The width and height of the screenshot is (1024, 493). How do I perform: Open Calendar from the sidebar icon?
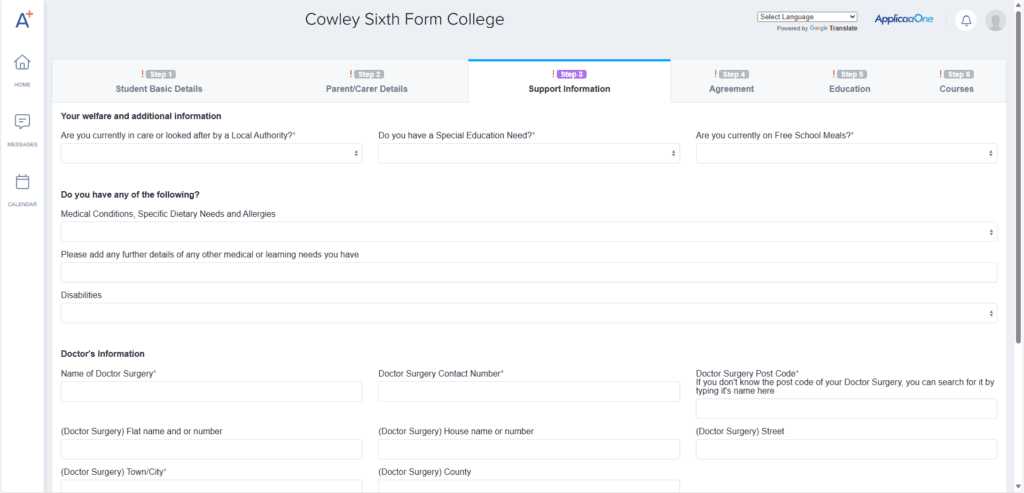(22, 182)
